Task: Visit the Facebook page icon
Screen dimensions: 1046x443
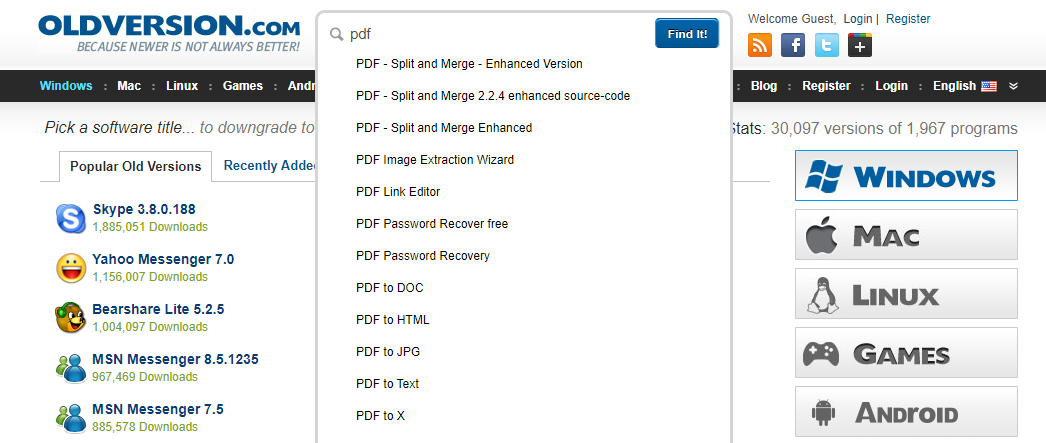Action: pyautogui.click(x=793, y=45)
